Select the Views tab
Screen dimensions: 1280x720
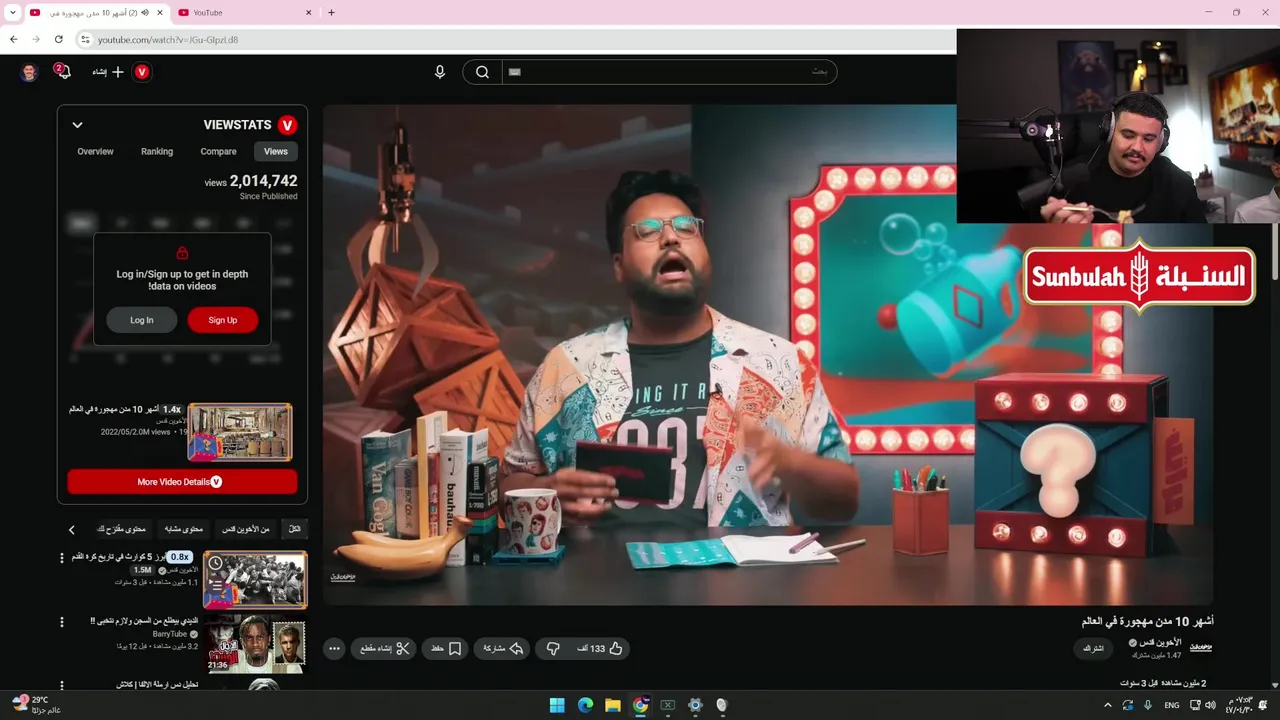click(x=276, y=152)
